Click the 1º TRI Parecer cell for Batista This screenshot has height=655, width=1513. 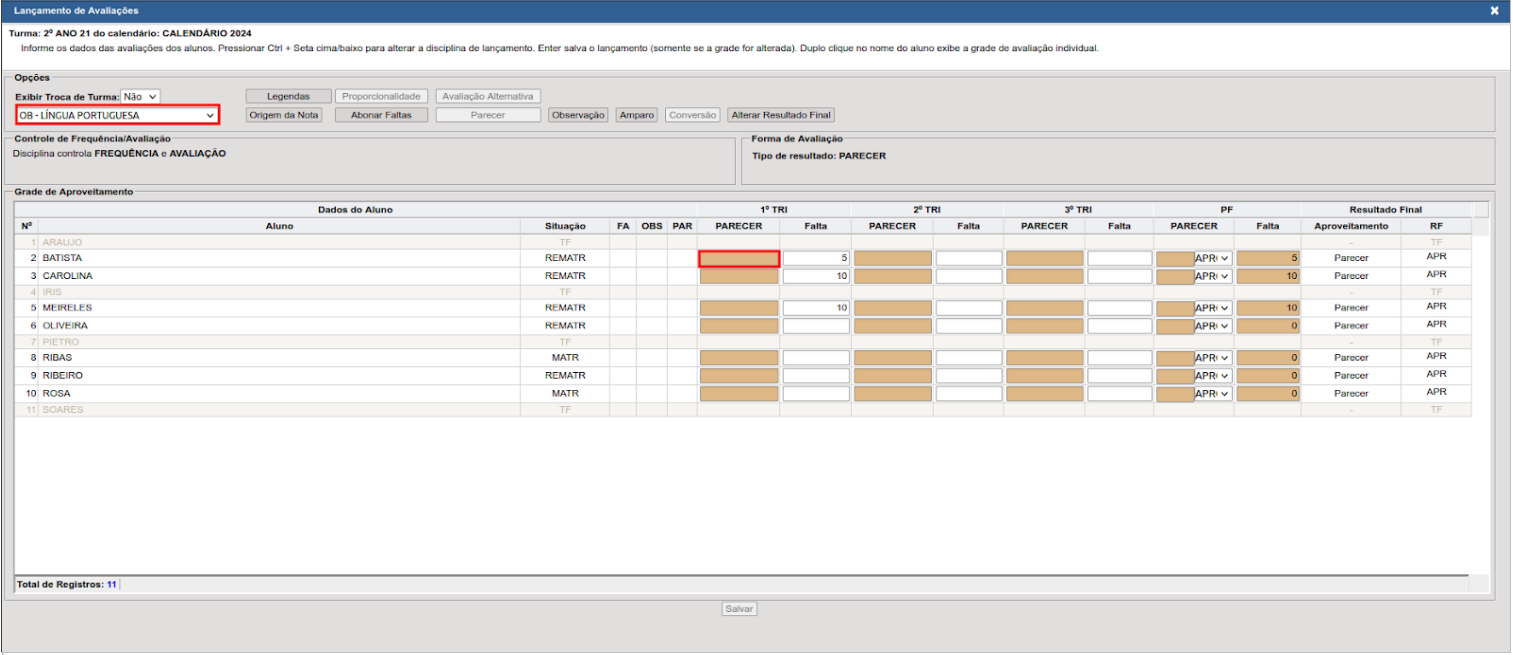click(x=739, y=258)
